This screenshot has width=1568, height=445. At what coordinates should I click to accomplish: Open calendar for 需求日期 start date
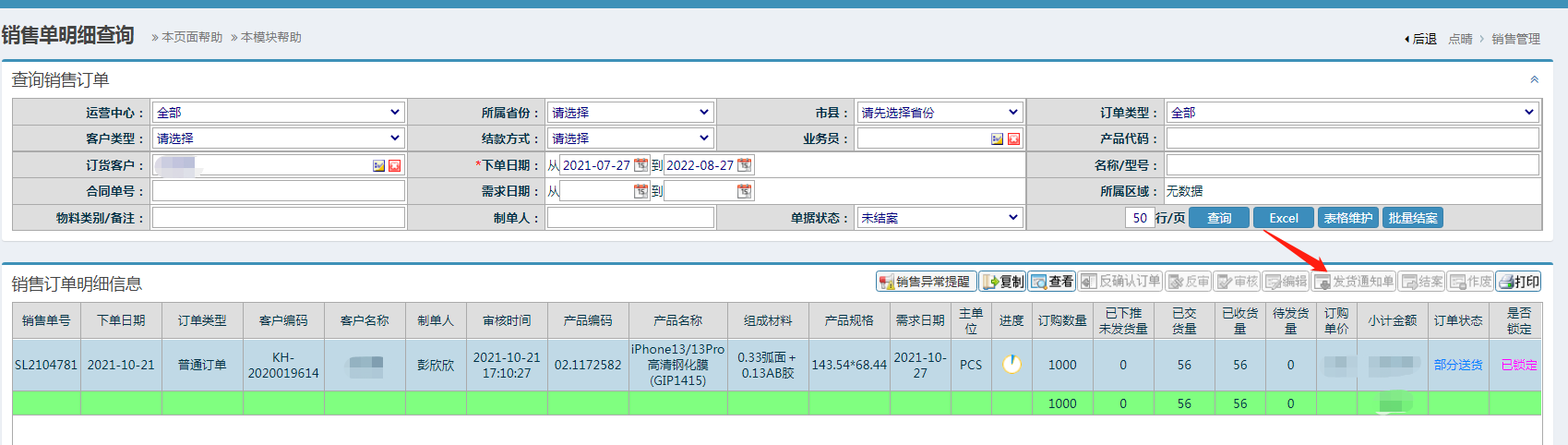[x=640, y=191]
